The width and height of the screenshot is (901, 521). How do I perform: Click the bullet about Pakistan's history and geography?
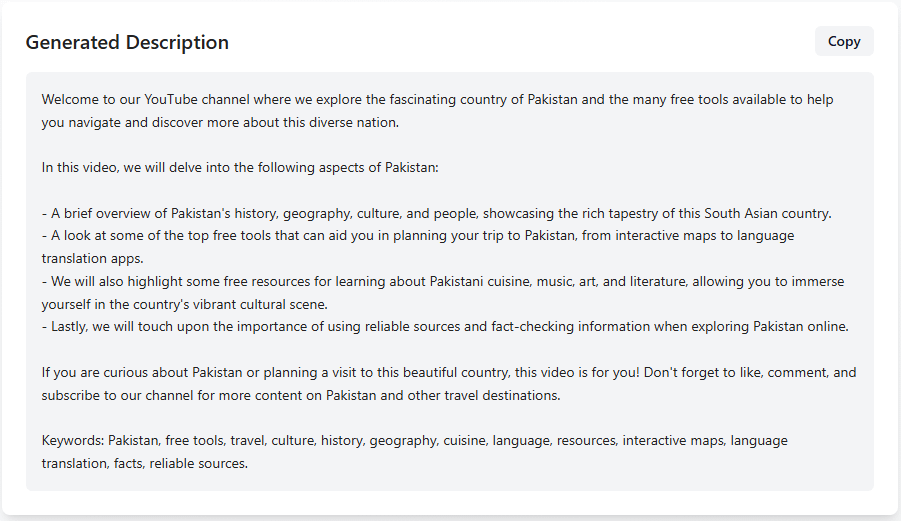(300, 213)
